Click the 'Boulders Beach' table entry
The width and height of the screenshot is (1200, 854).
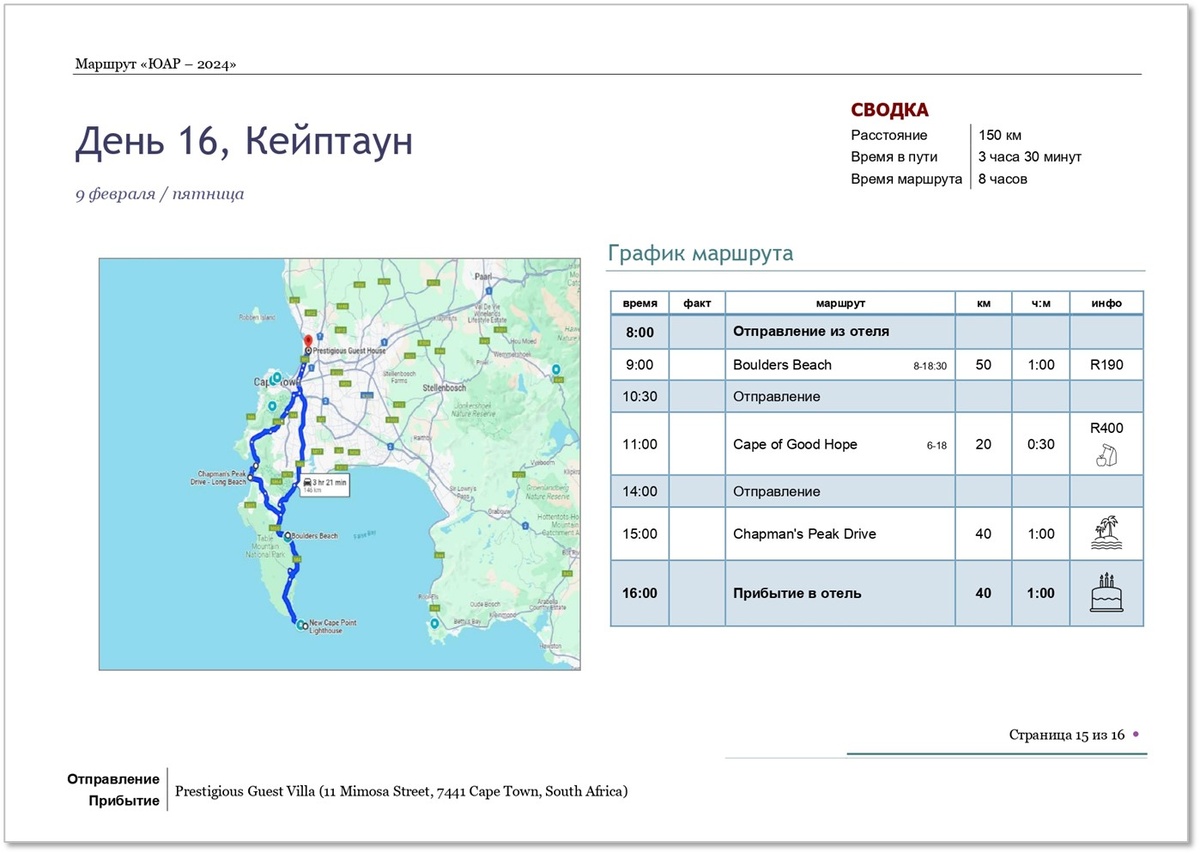click(x=782, y=365)
